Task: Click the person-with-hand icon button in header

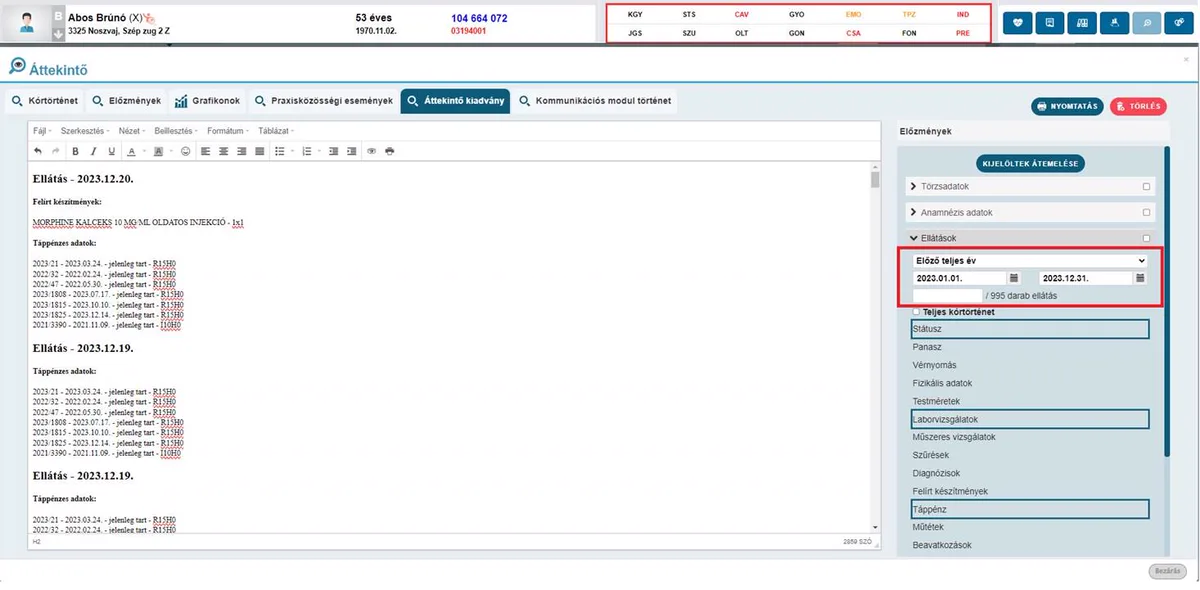Action: pyautogui.click(x=1114, y=22)
